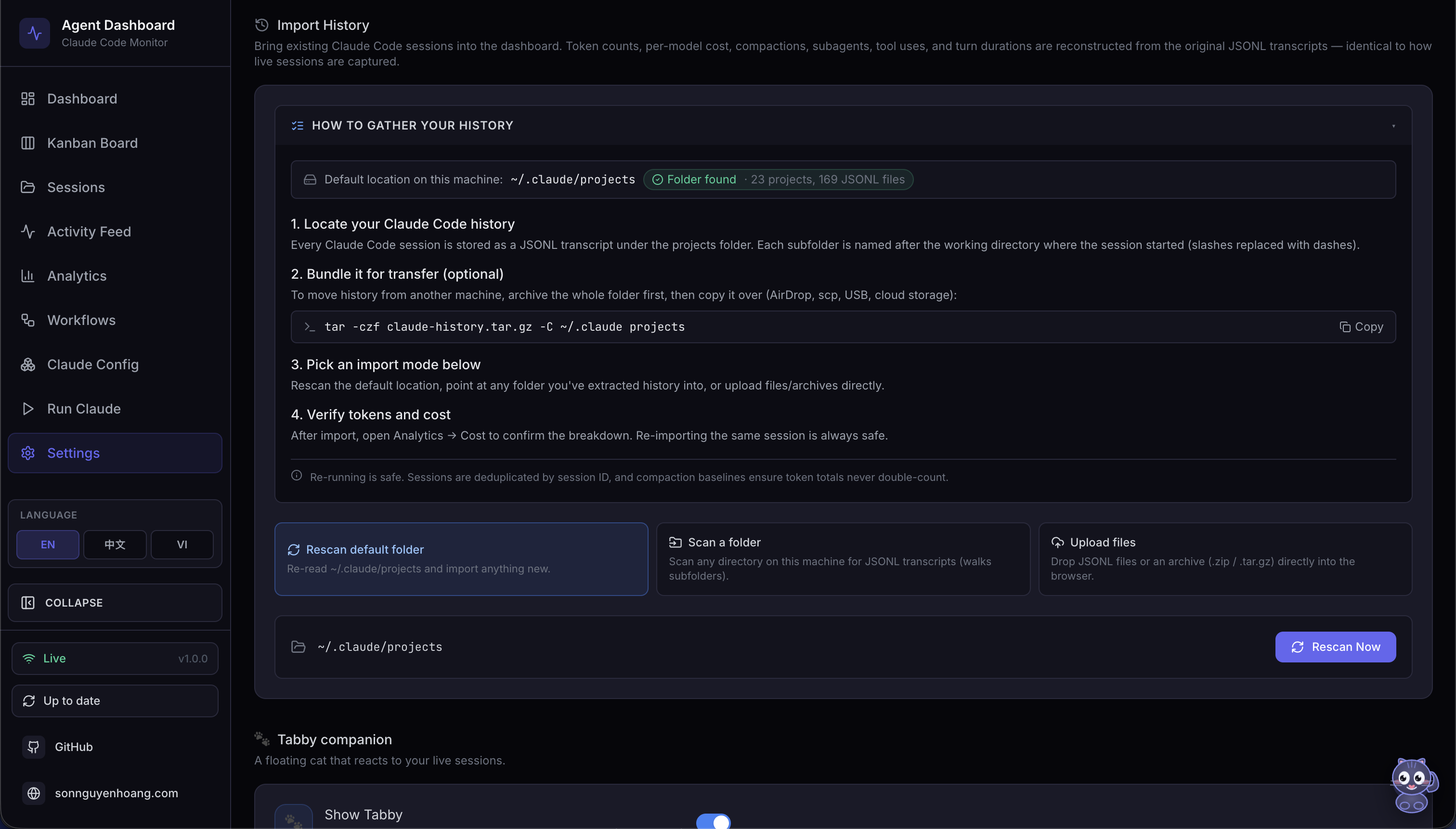Select Upload files mode

point(1225,559)
